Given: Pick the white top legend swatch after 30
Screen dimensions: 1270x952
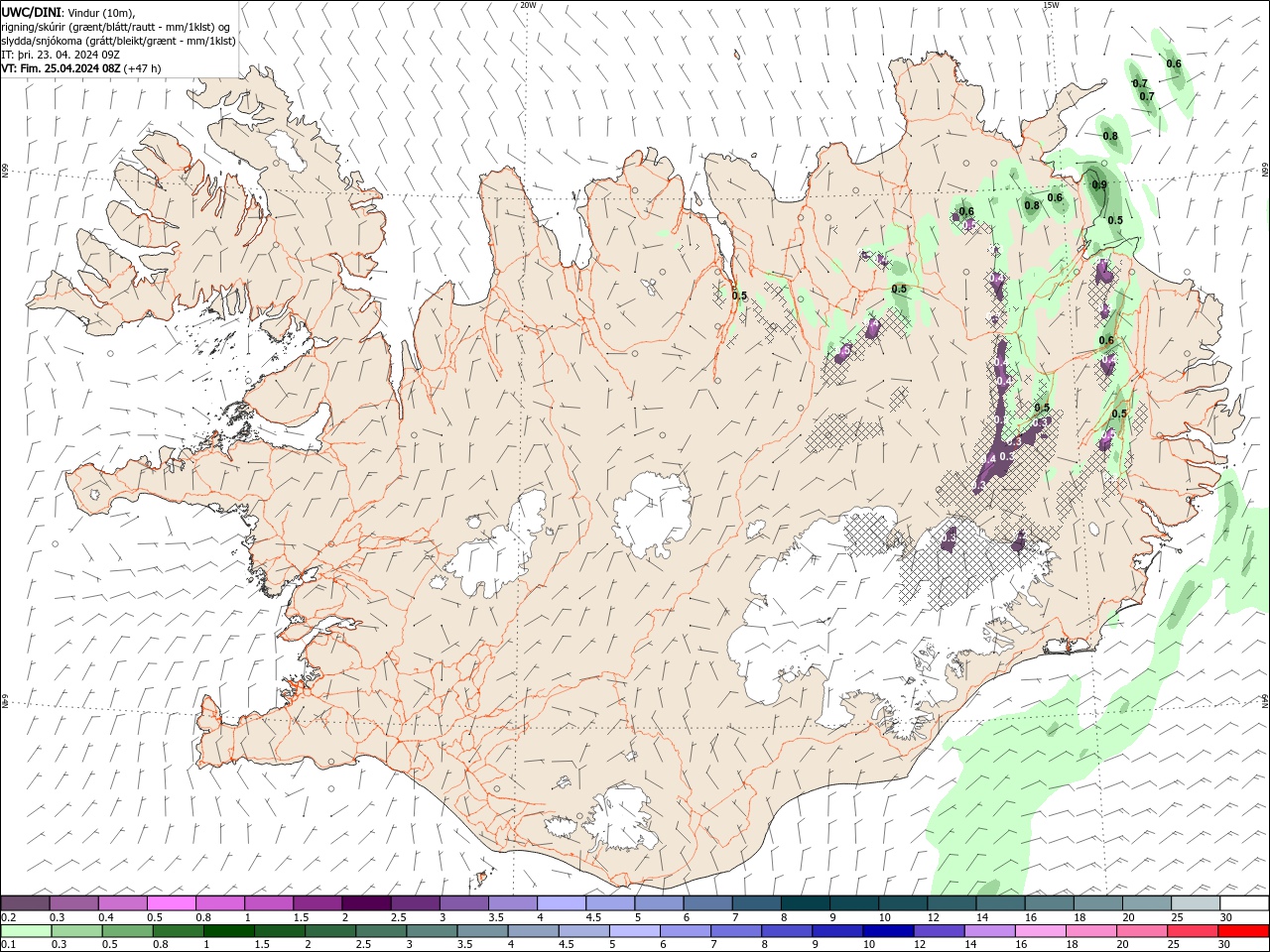Looking at the screenshot, I should tap(1244, 903).
